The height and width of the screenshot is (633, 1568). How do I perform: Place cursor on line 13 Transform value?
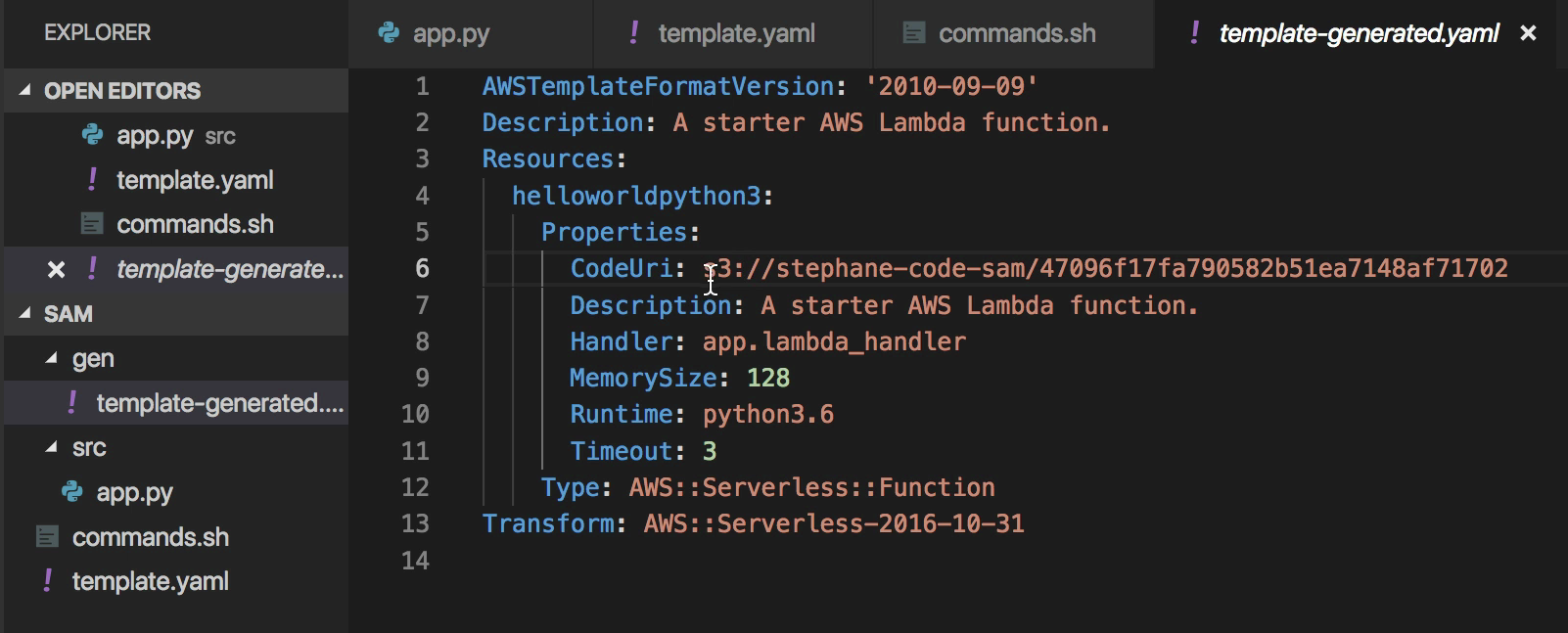click(x=833, y=523)
